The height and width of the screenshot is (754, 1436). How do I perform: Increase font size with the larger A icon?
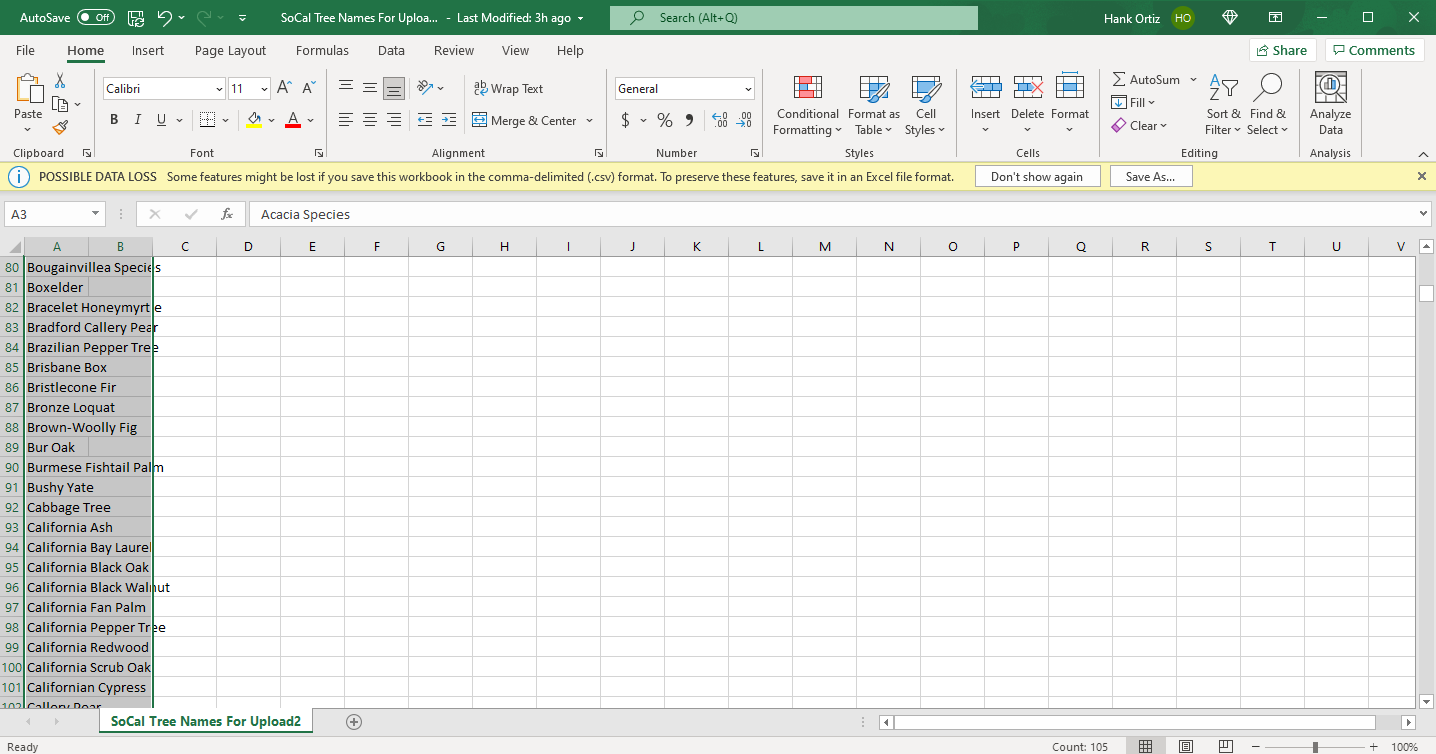pos(284,89)
